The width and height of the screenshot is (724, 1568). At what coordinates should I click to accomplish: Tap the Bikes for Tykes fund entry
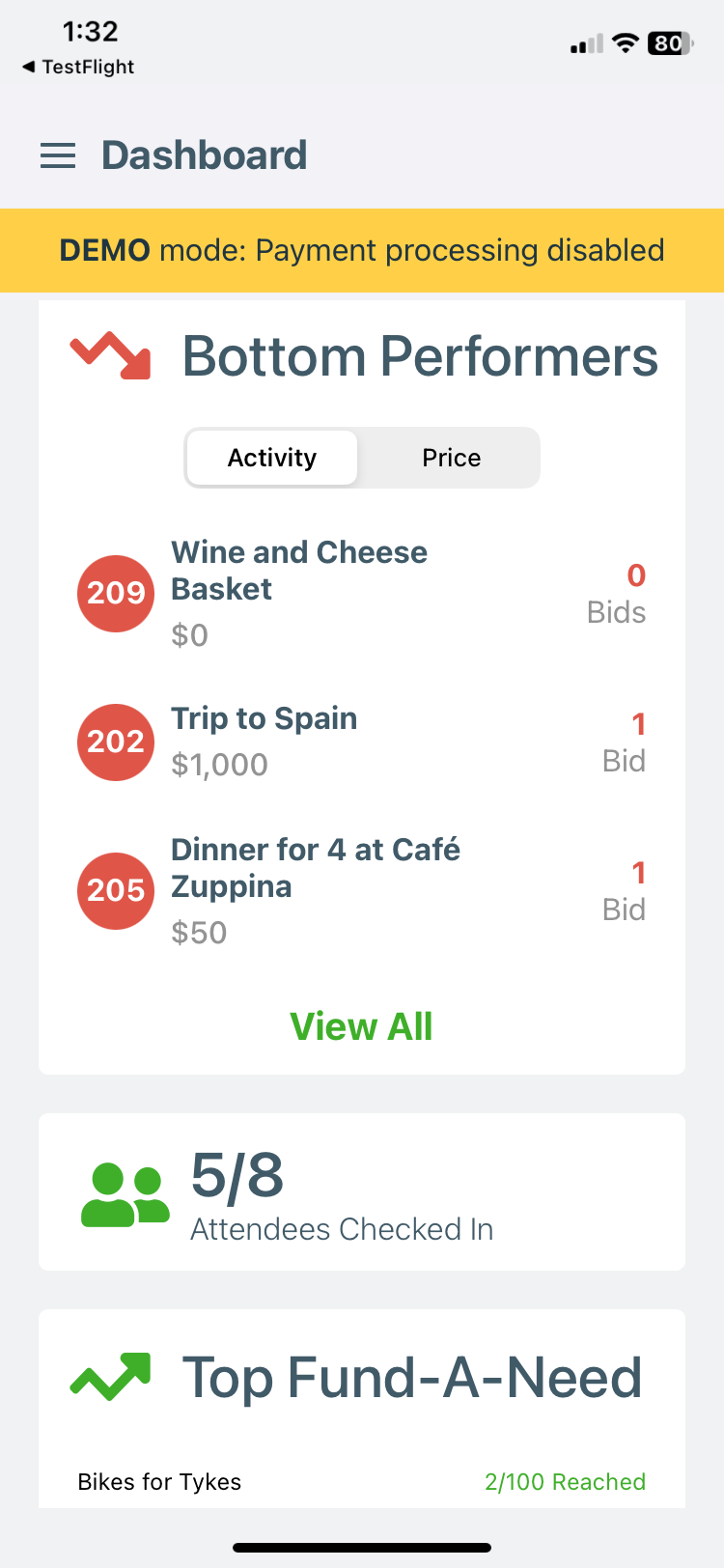click(159, 1482)
